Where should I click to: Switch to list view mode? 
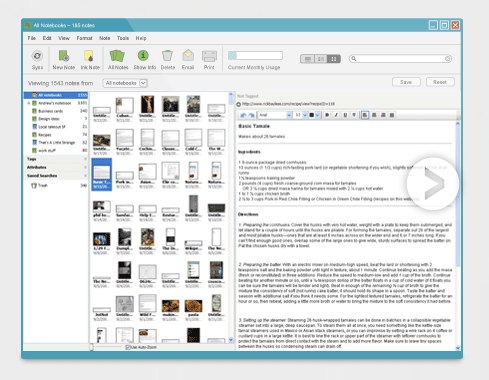pyautogui.click(x=307, y=59)
